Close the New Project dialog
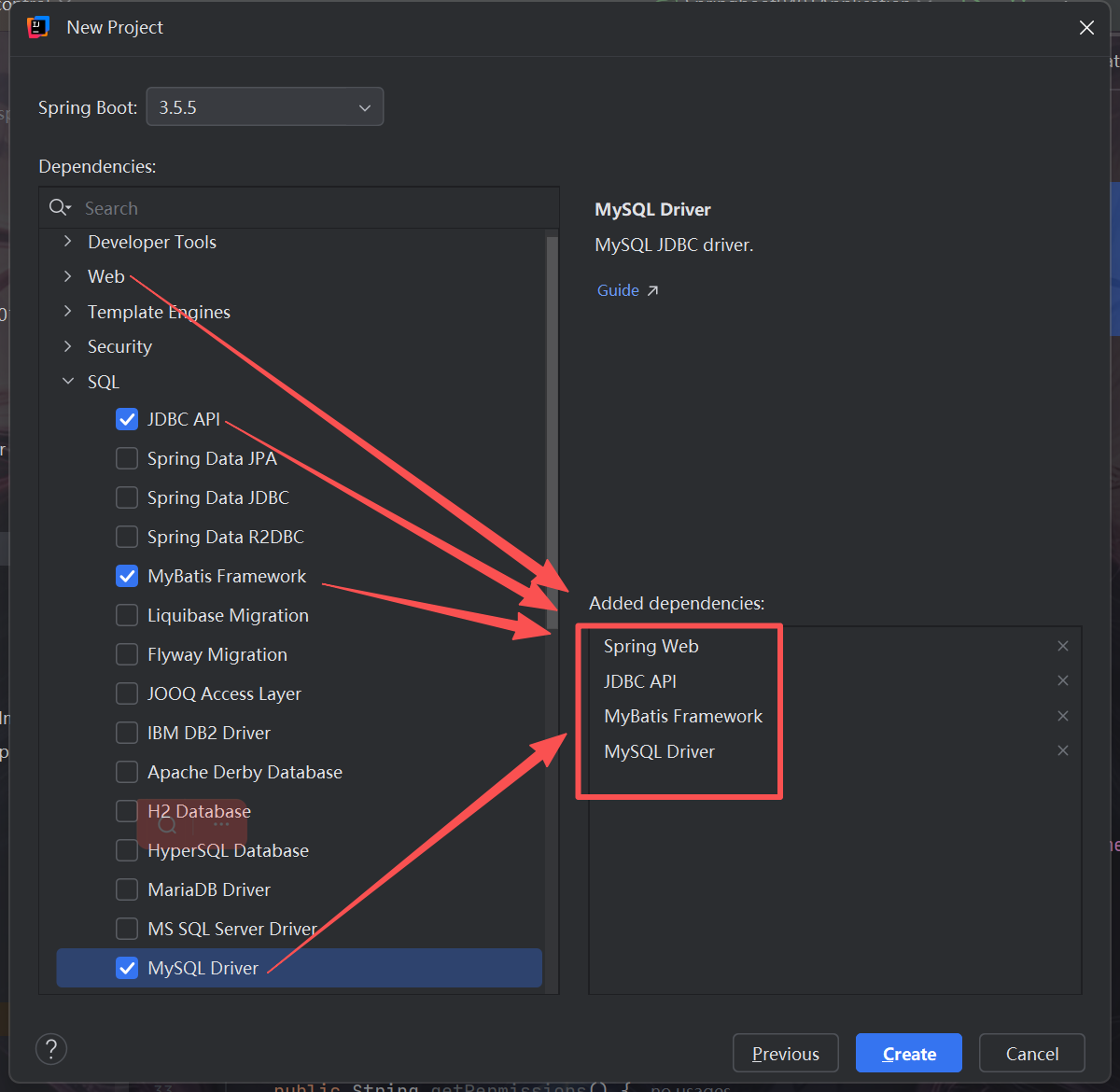 click(x=1086, y=28)
